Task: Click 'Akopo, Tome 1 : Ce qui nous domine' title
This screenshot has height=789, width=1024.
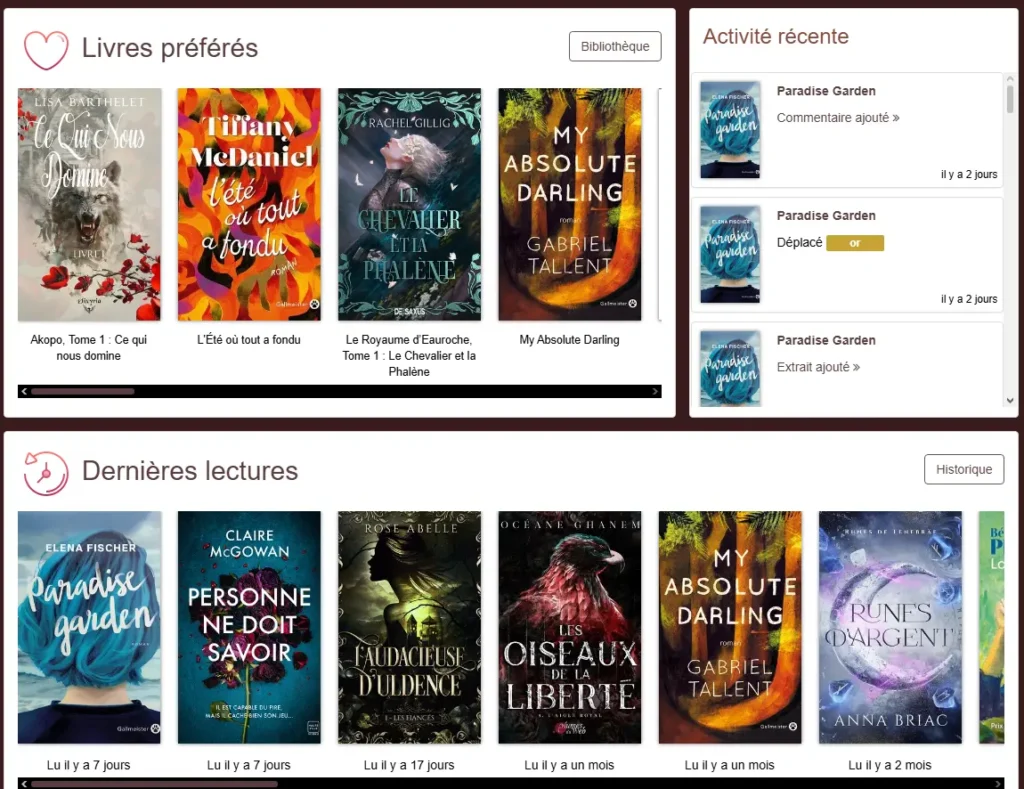Action: [x=89, y=347]
